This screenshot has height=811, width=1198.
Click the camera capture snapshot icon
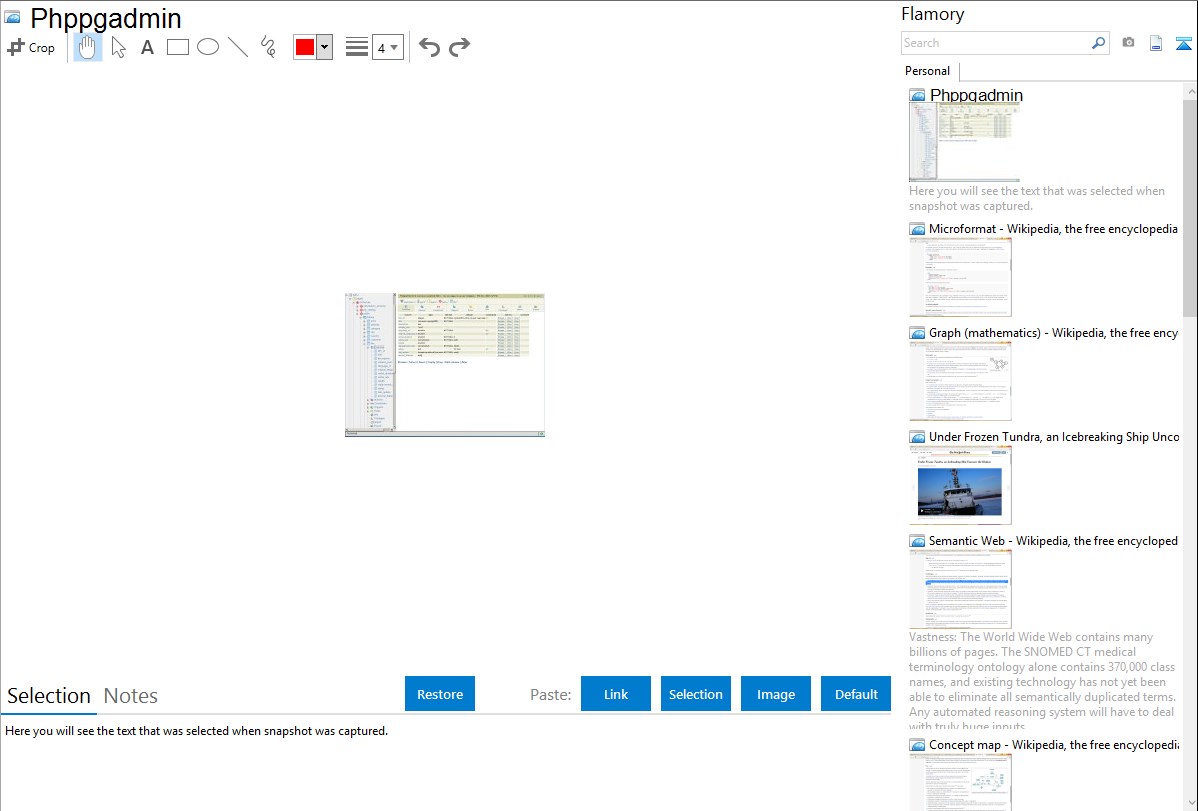click(1128, 43)
